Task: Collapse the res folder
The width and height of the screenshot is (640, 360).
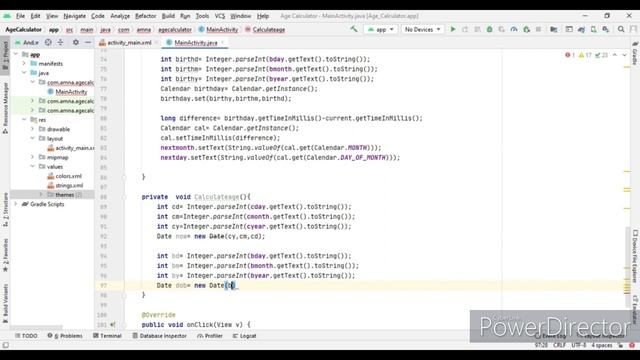Action: point(24,120)
